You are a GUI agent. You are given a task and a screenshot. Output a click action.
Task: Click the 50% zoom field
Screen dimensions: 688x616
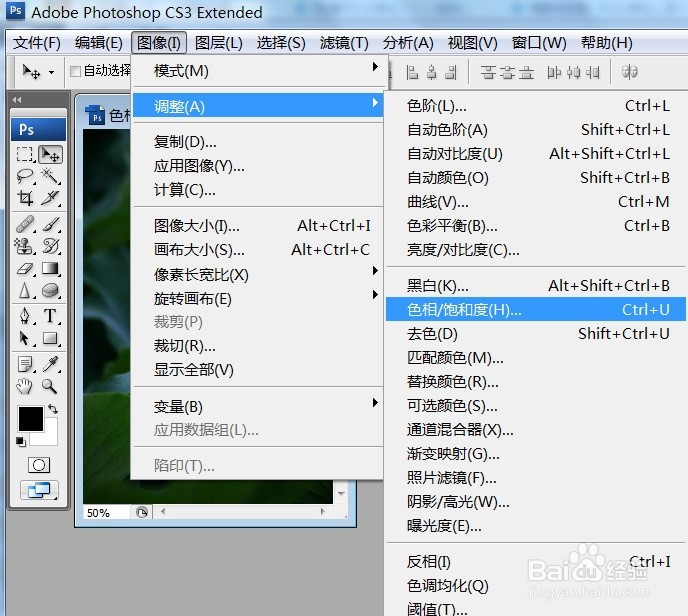pyautogui.click(x=106, y=512)
